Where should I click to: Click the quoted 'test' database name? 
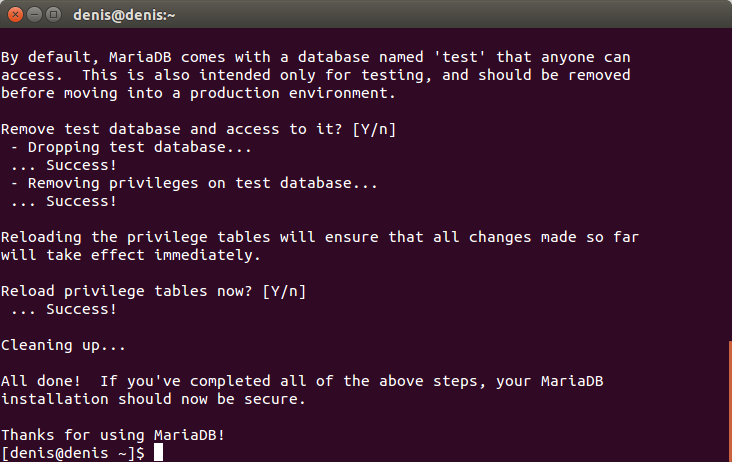pyautogui.click(x=460, y=57)
